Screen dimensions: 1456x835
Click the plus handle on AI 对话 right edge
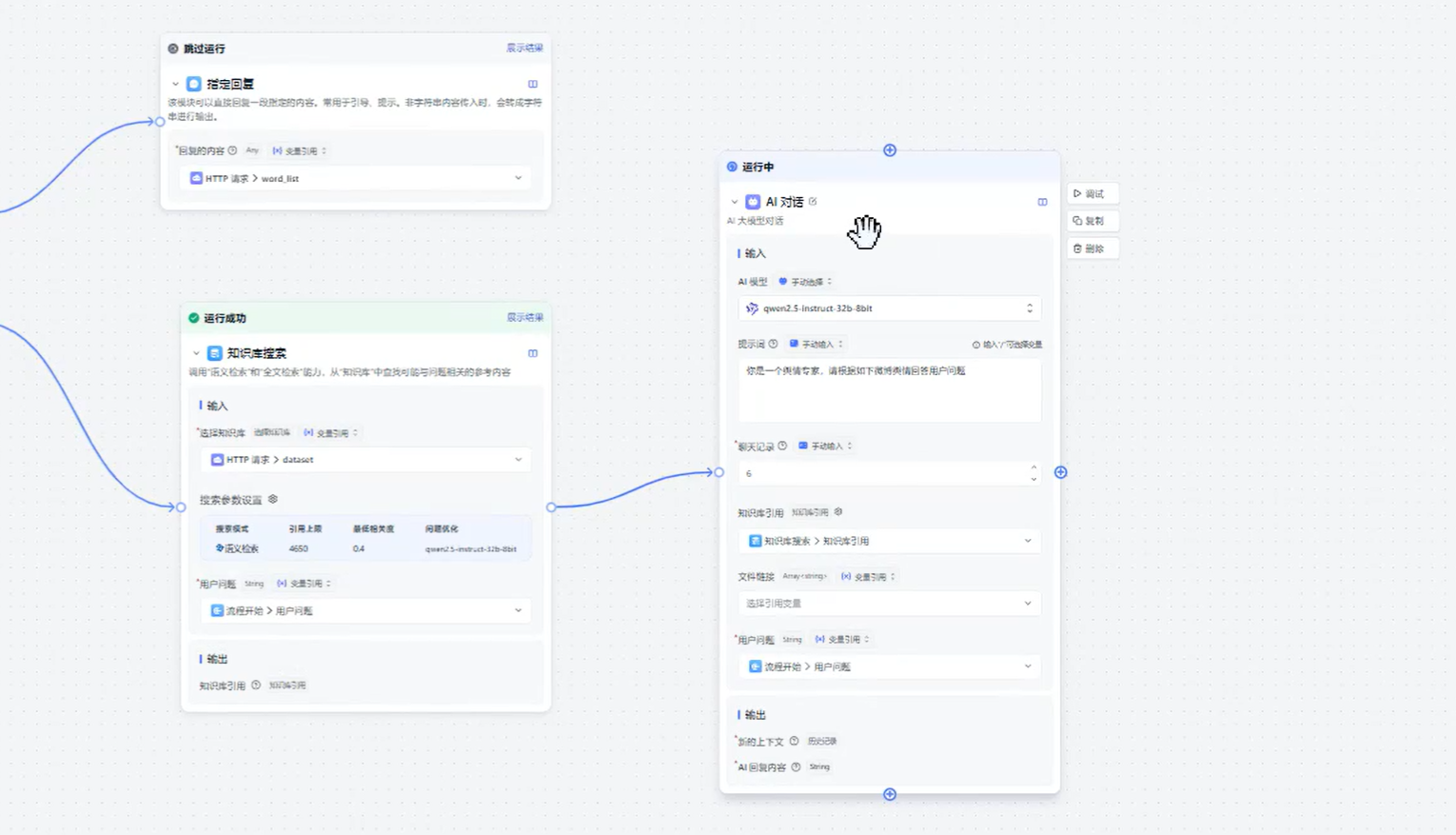click(x=1061, y=472)
